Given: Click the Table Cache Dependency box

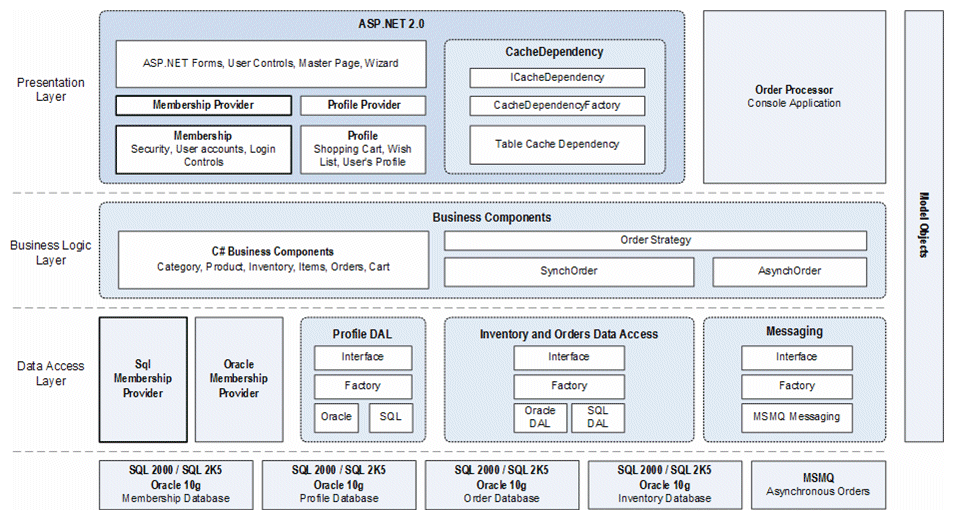Looking at the screenshot, I should pos(557,145).
